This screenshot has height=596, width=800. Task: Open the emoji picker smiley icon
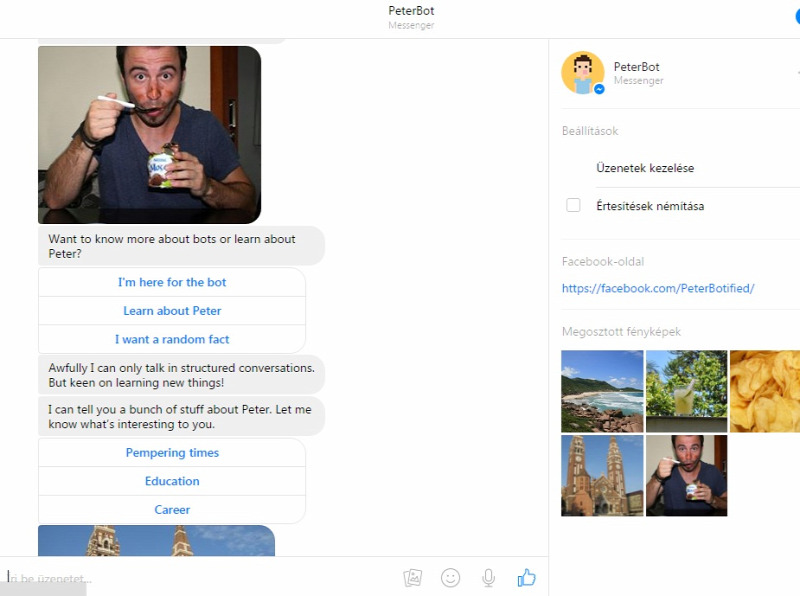click(451, 578)
